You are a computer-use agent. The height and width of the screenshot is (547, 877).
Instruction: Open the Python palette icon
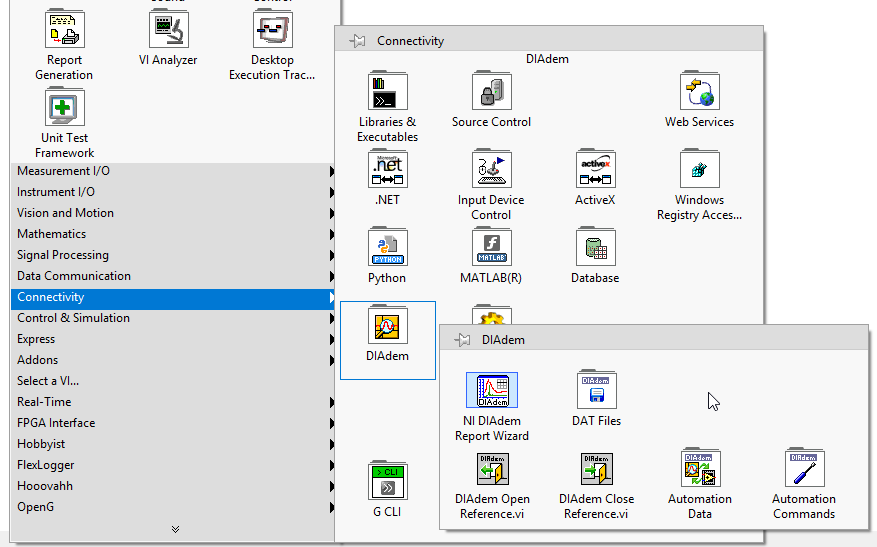387,248
